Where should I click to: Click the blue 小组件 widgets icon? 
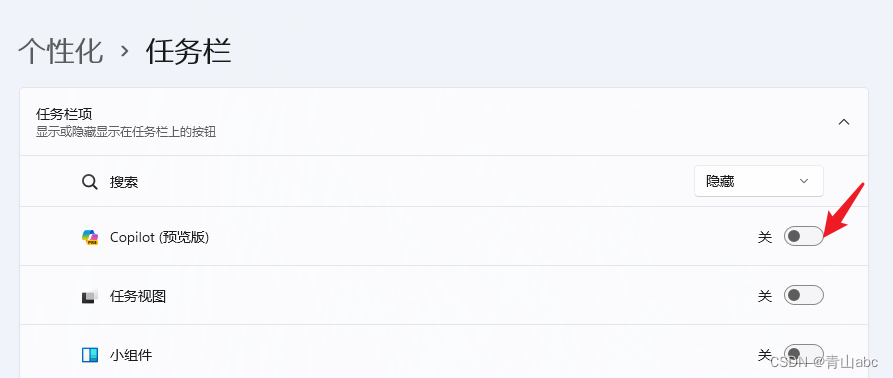pos(89,355)
